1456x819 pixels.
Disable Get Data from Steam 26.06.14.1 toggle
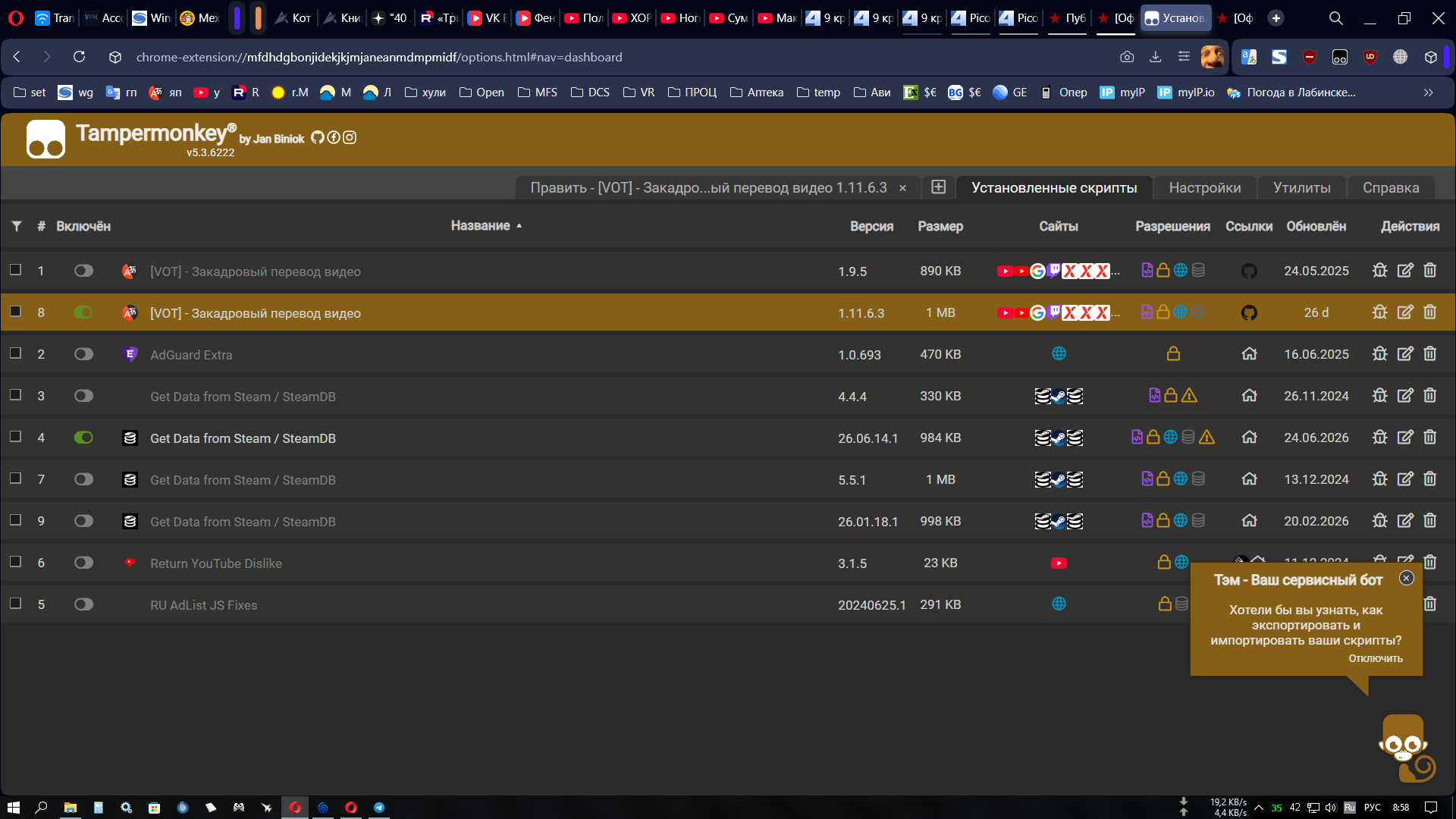tap(83, 438)
